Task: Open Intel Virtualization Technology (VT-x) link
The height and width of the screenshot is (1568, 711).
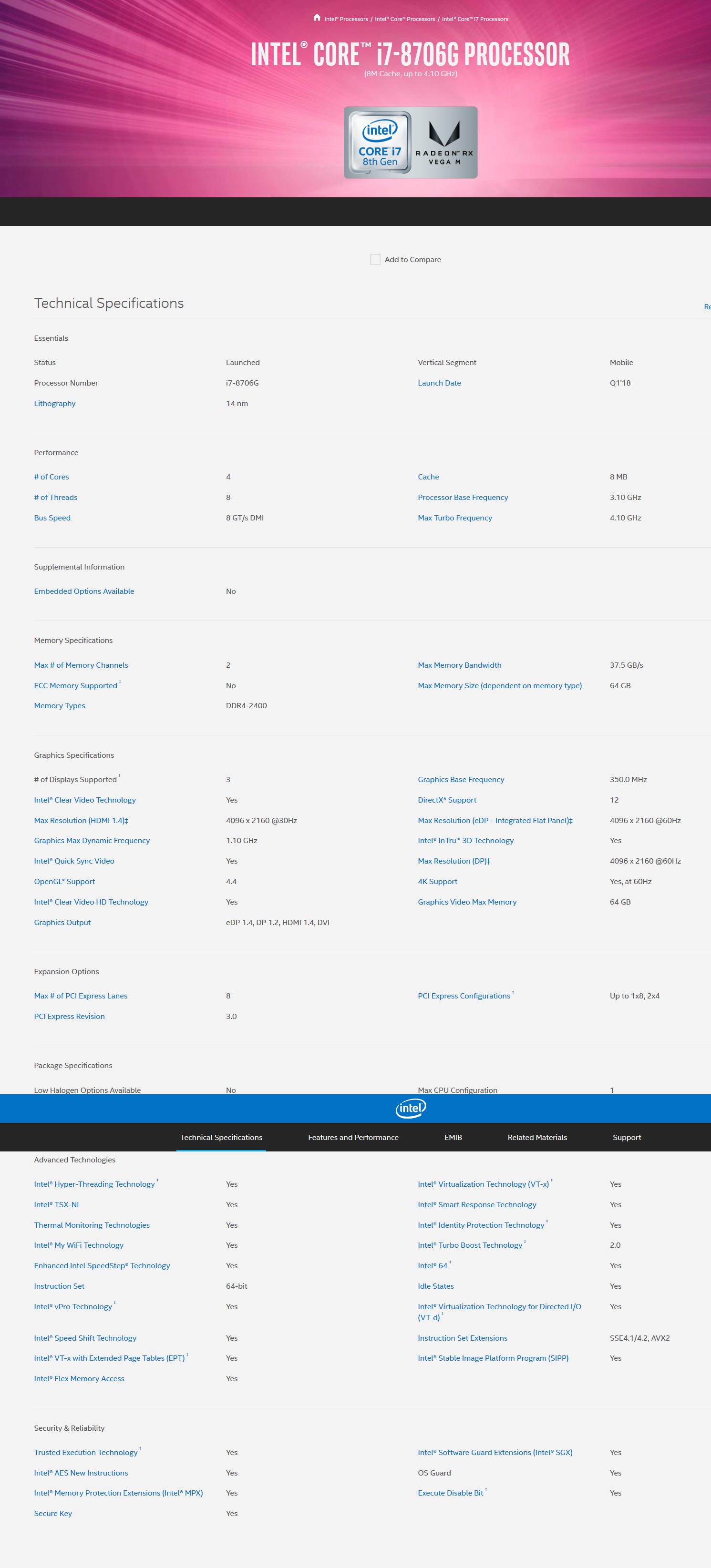Action: pyautogui.click(x=484, y=1184)
